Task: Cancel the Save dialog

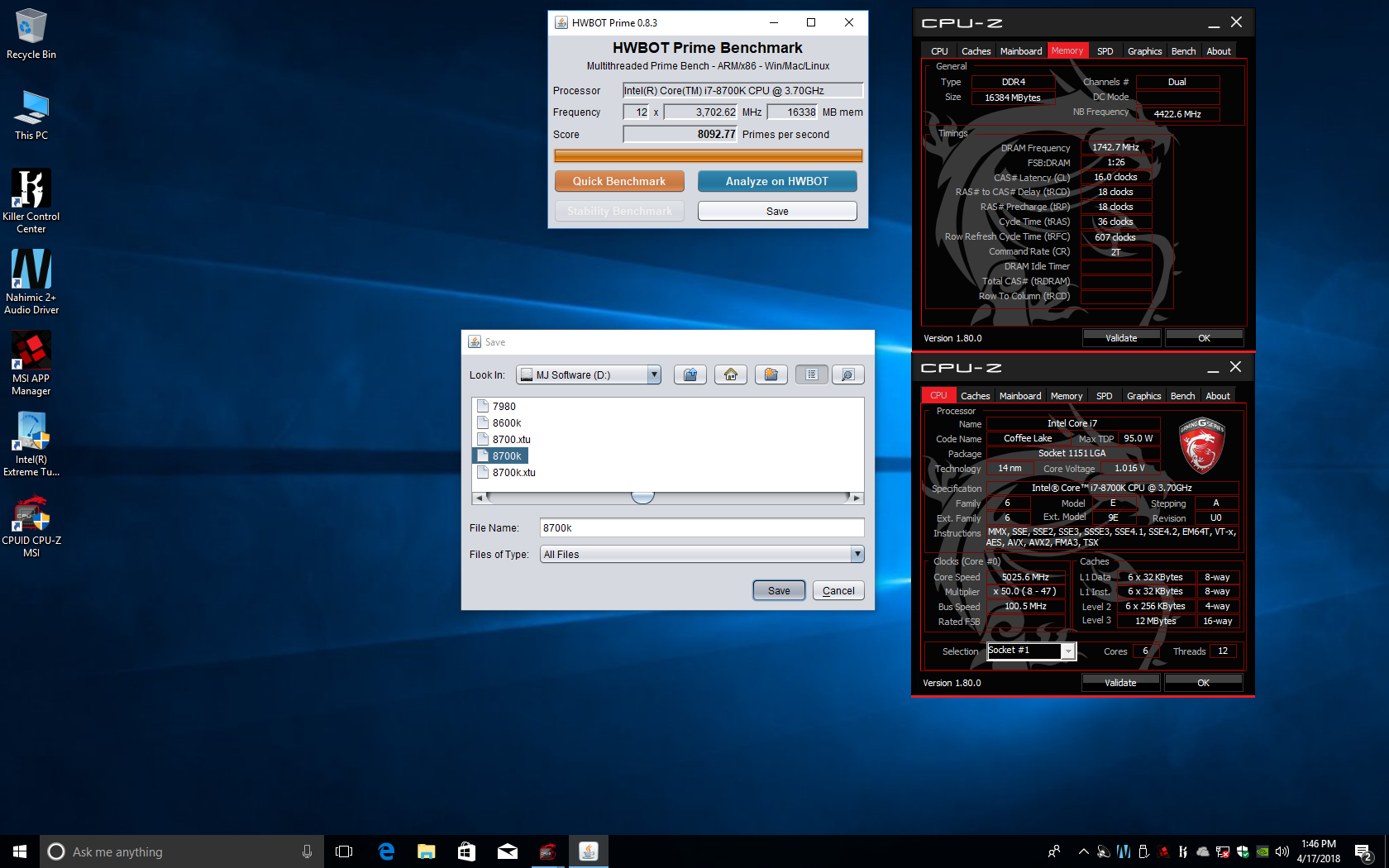Action: [x=838, y=590]
